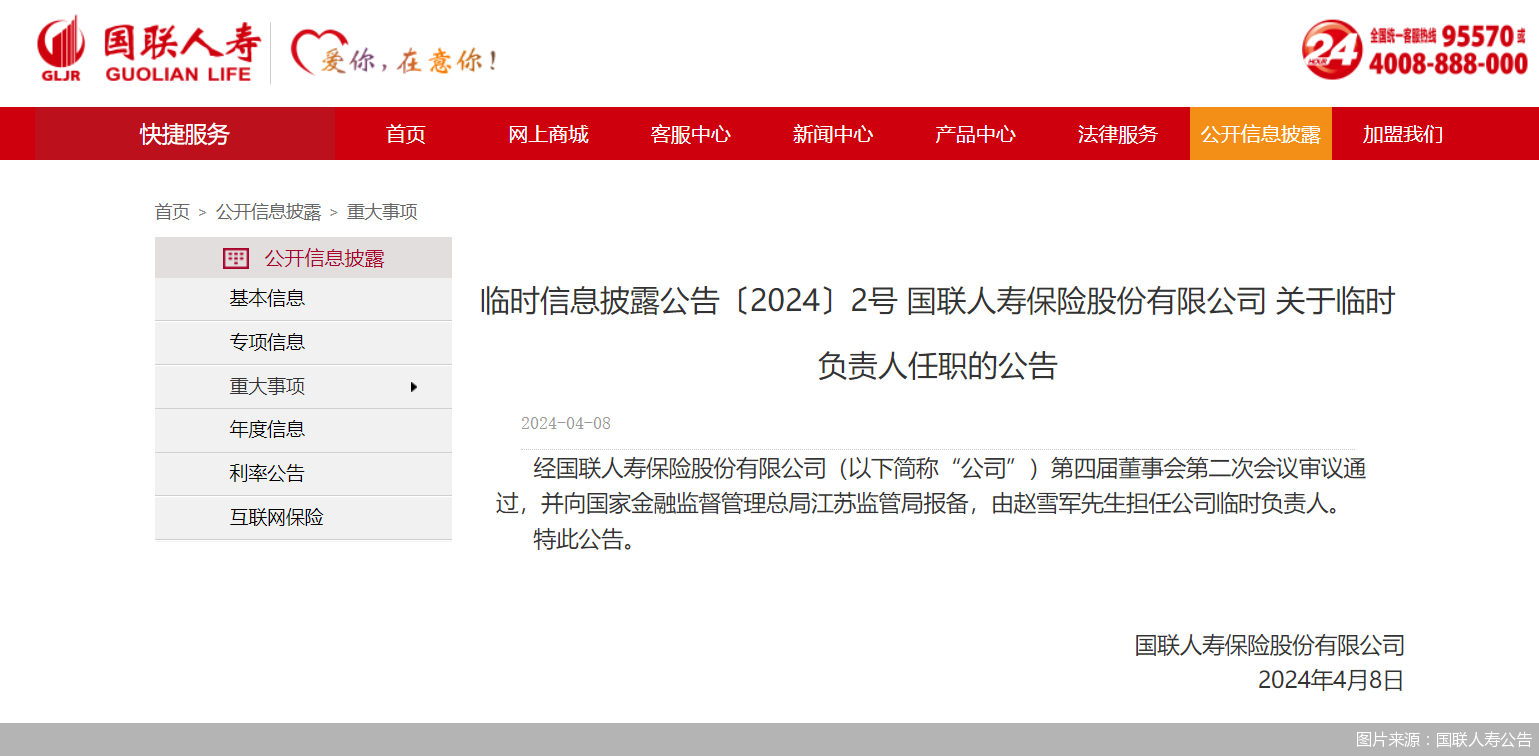Open 法律服务 navigation item
Viewport: 1539px width, 756px height.
click(1118, 134)
